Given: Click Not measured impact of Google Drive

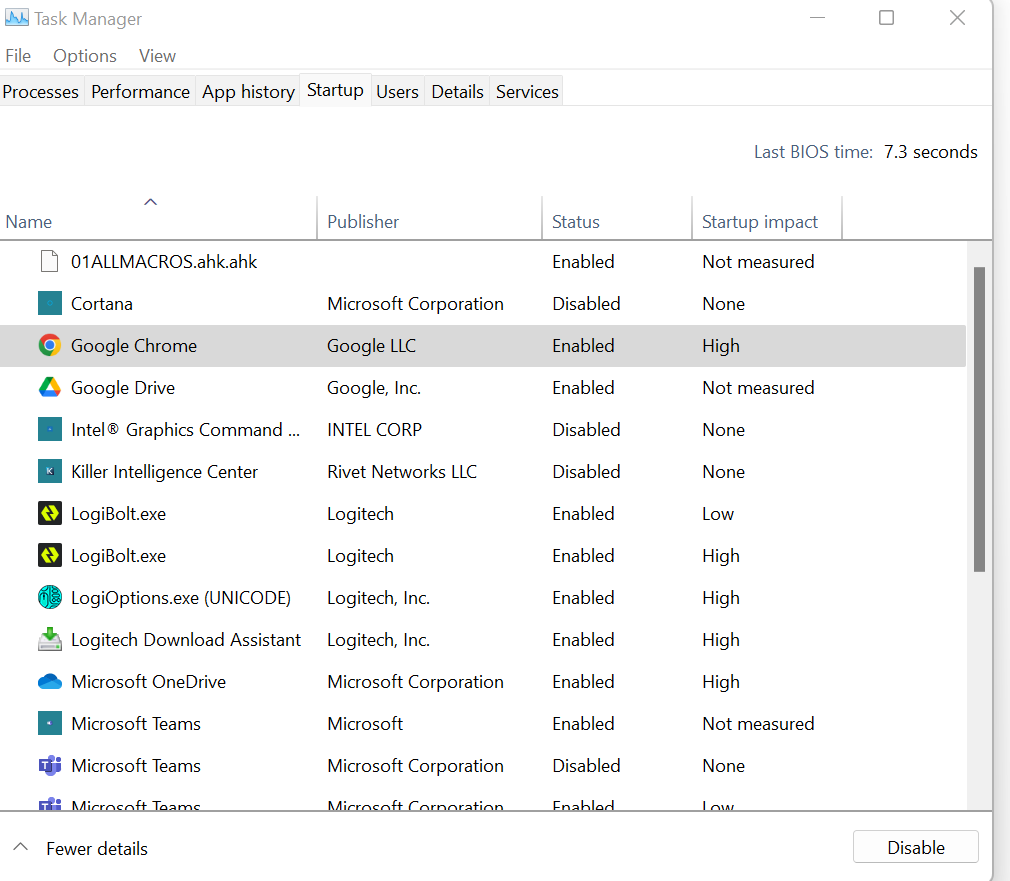Looking at the screenshot, I should [758, 388].
